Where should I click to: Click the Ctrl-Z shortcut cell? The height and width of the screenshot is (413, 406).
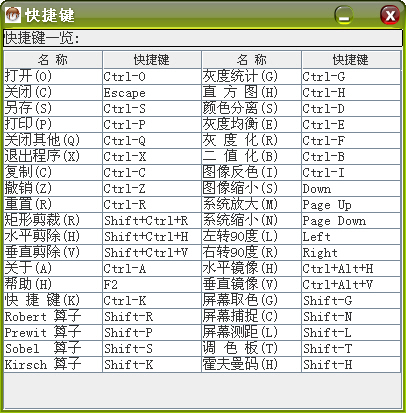click(152, 189)
